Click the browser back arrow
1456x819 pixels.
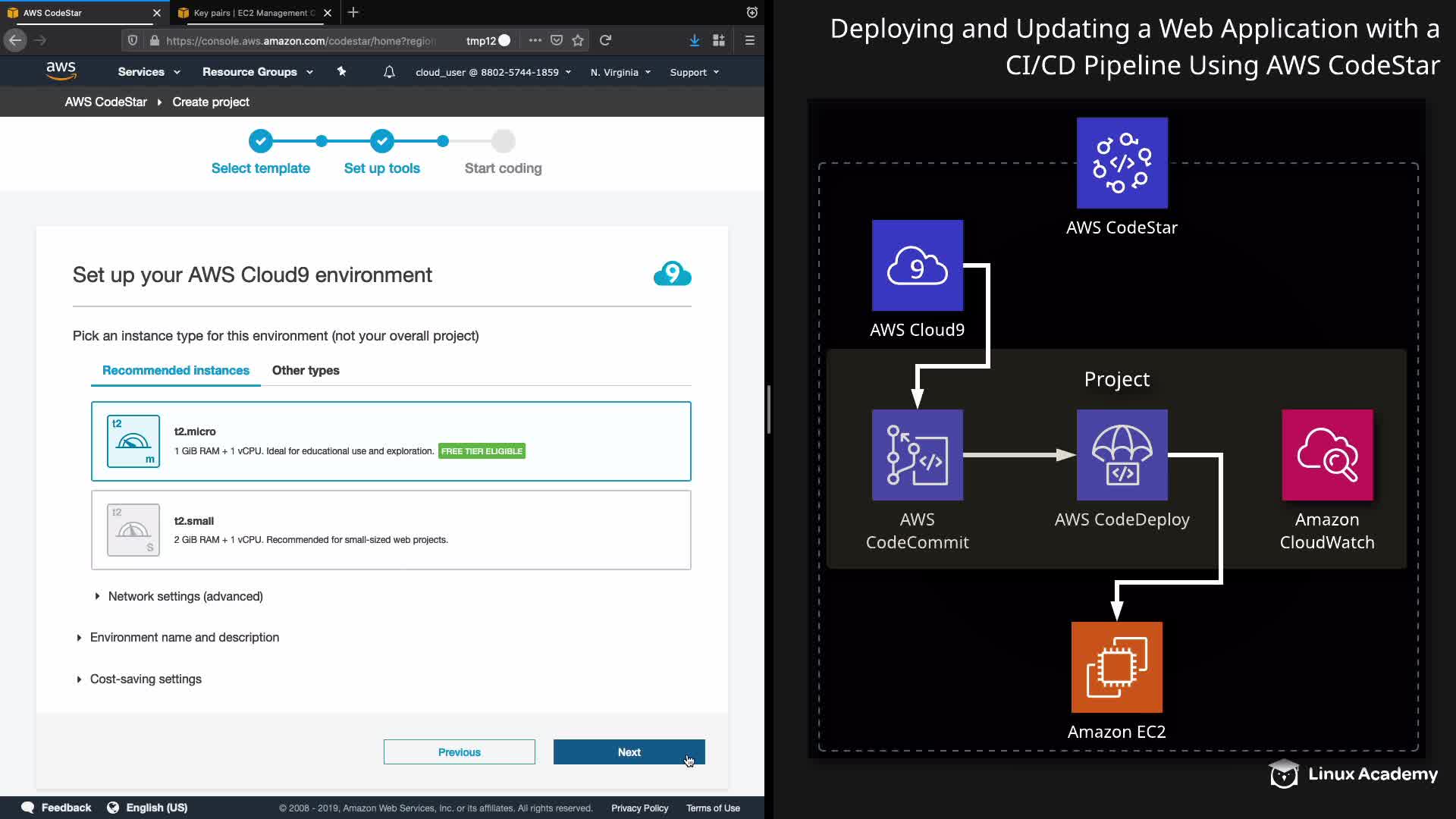15,40
